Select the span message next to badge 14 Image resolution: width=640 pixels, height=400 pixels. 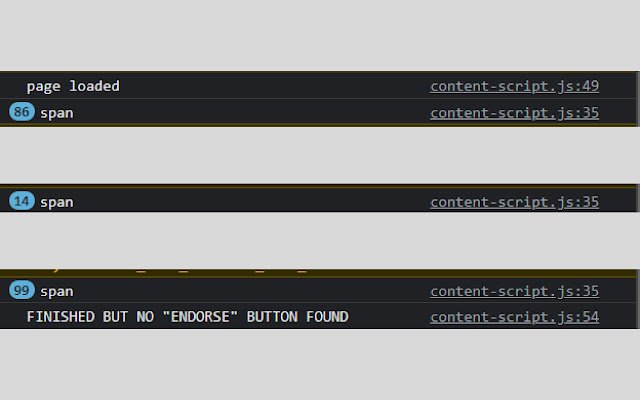(57, 202)
